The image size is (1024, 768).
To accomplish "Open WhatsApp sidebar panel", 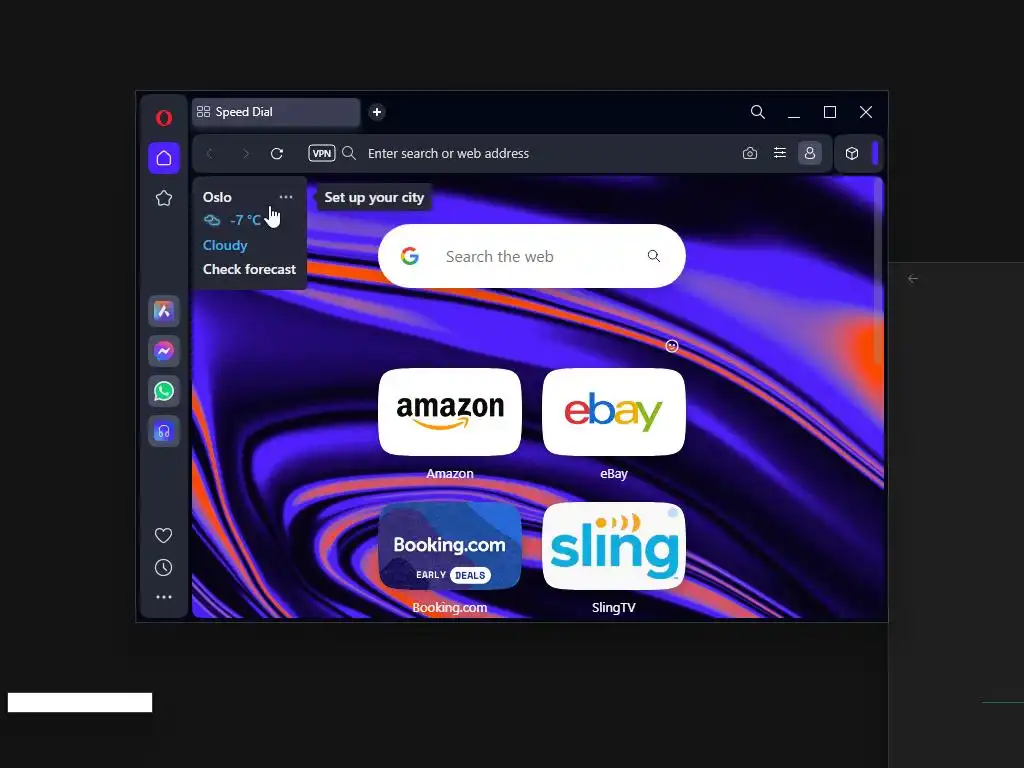I will click(164, 391).
